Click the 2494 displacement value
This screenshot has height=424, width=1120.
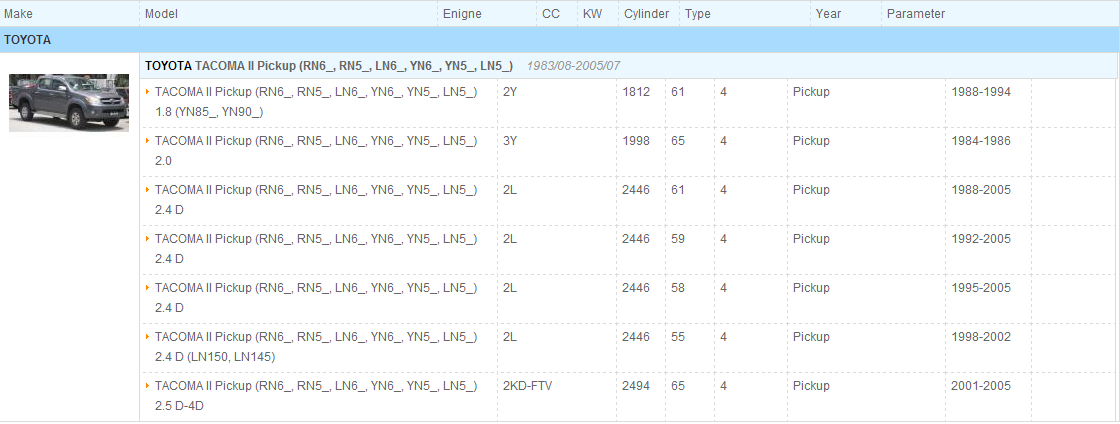(x=636, y=385)
